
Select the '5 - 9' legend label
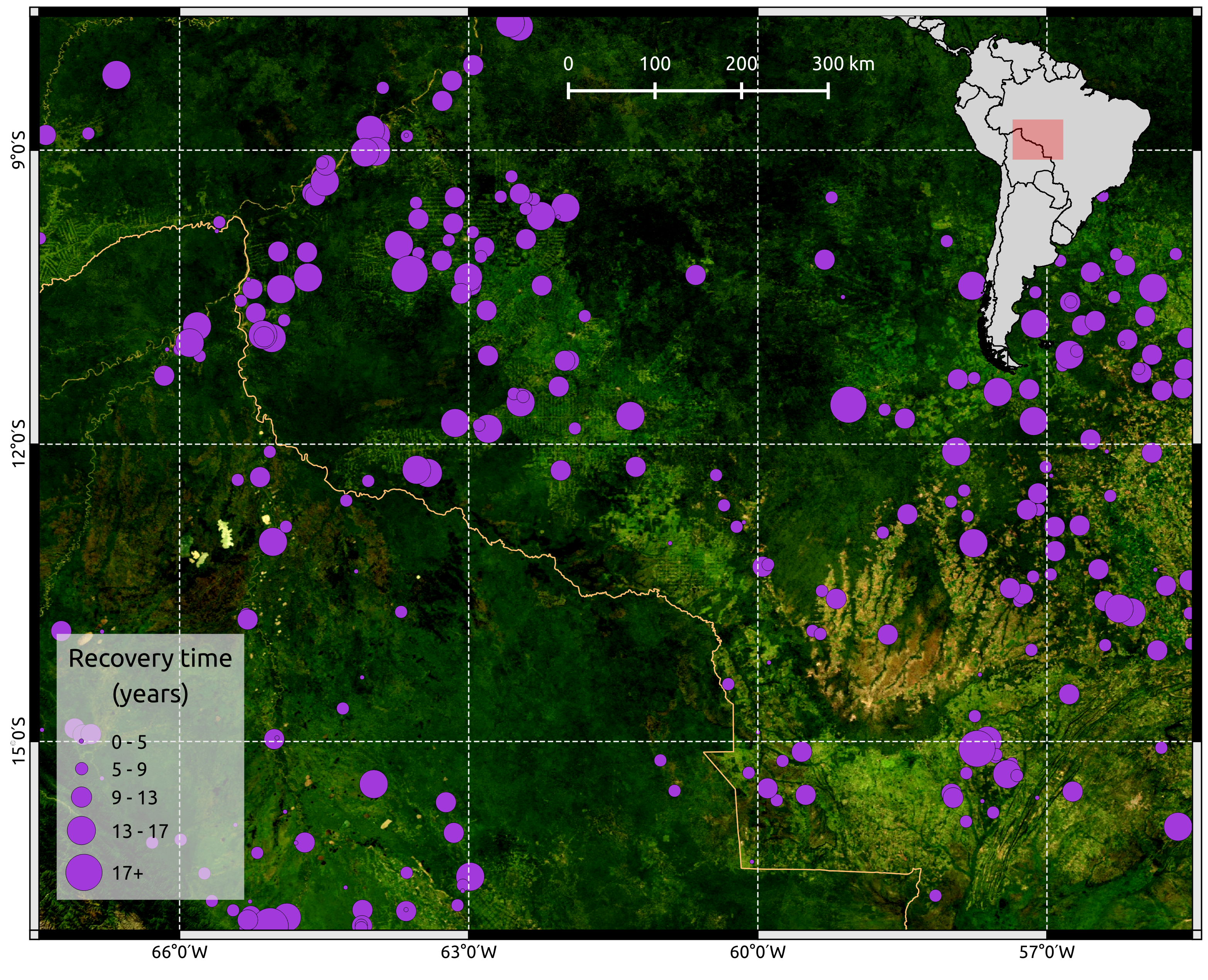click(129, 769)
